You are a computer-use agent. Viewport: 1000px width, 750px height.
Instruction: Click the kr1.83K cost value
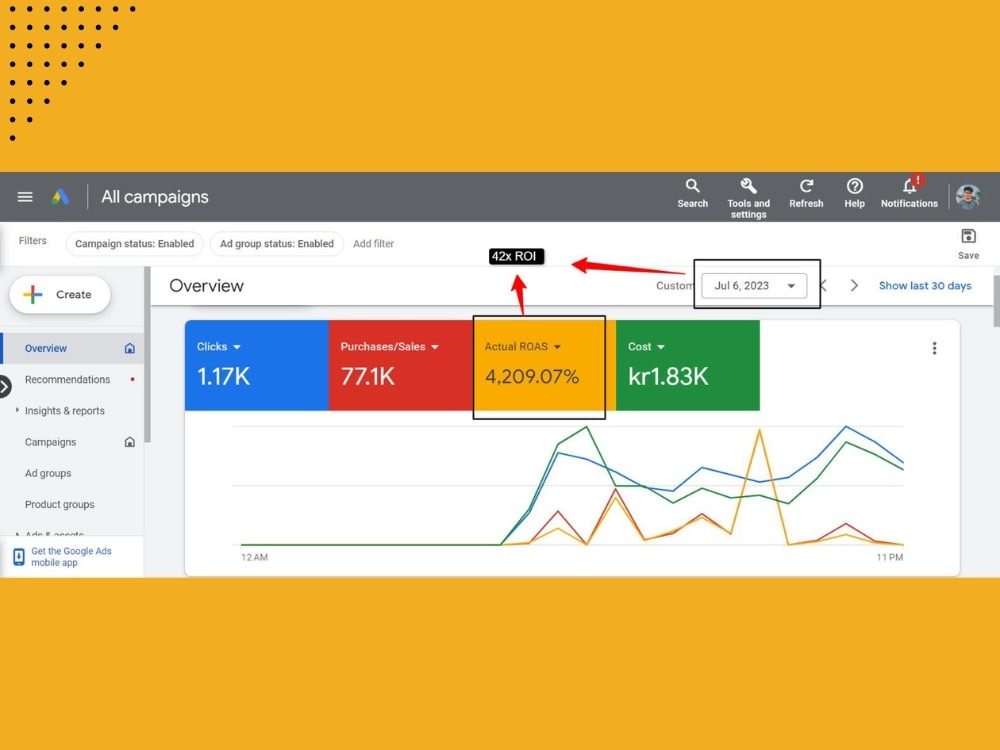668,376
